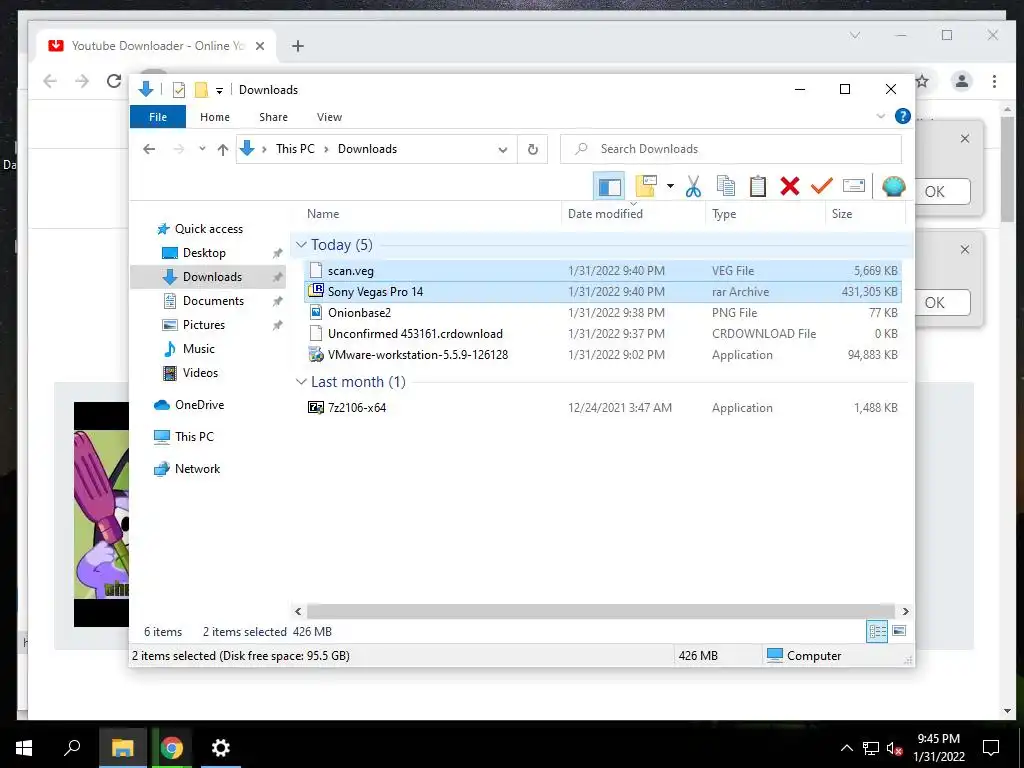Open the folder options dropdown arrow

coord(670,187)
